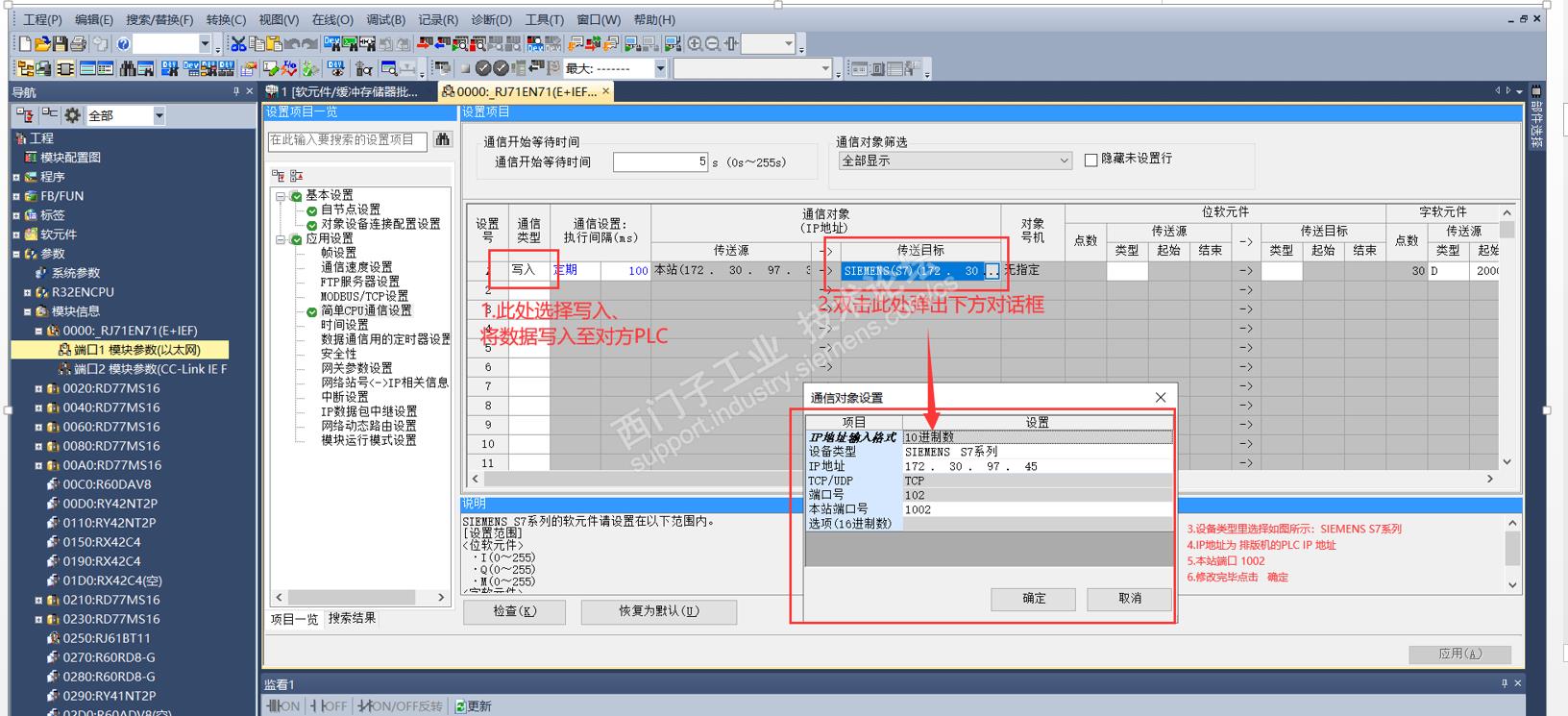Viewport: 1568px width, 716px height.
Task: Expand the 标签 tree node
Action: pos(16,215)
